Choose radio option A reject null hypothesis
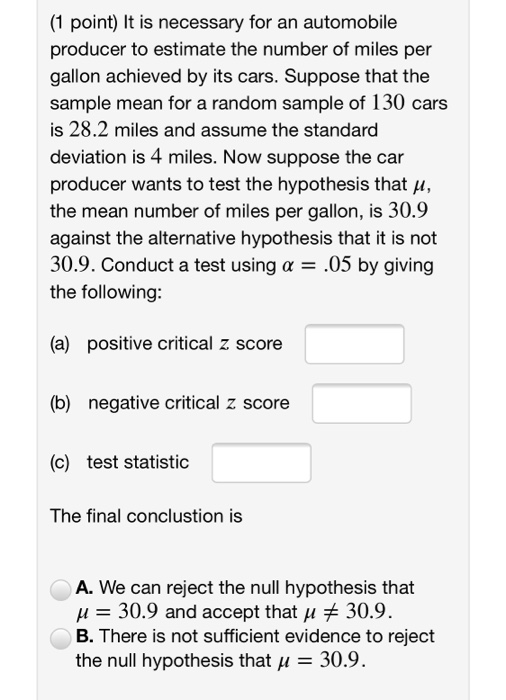The height and width of the screenshot is (700, 506). point(60,590)
